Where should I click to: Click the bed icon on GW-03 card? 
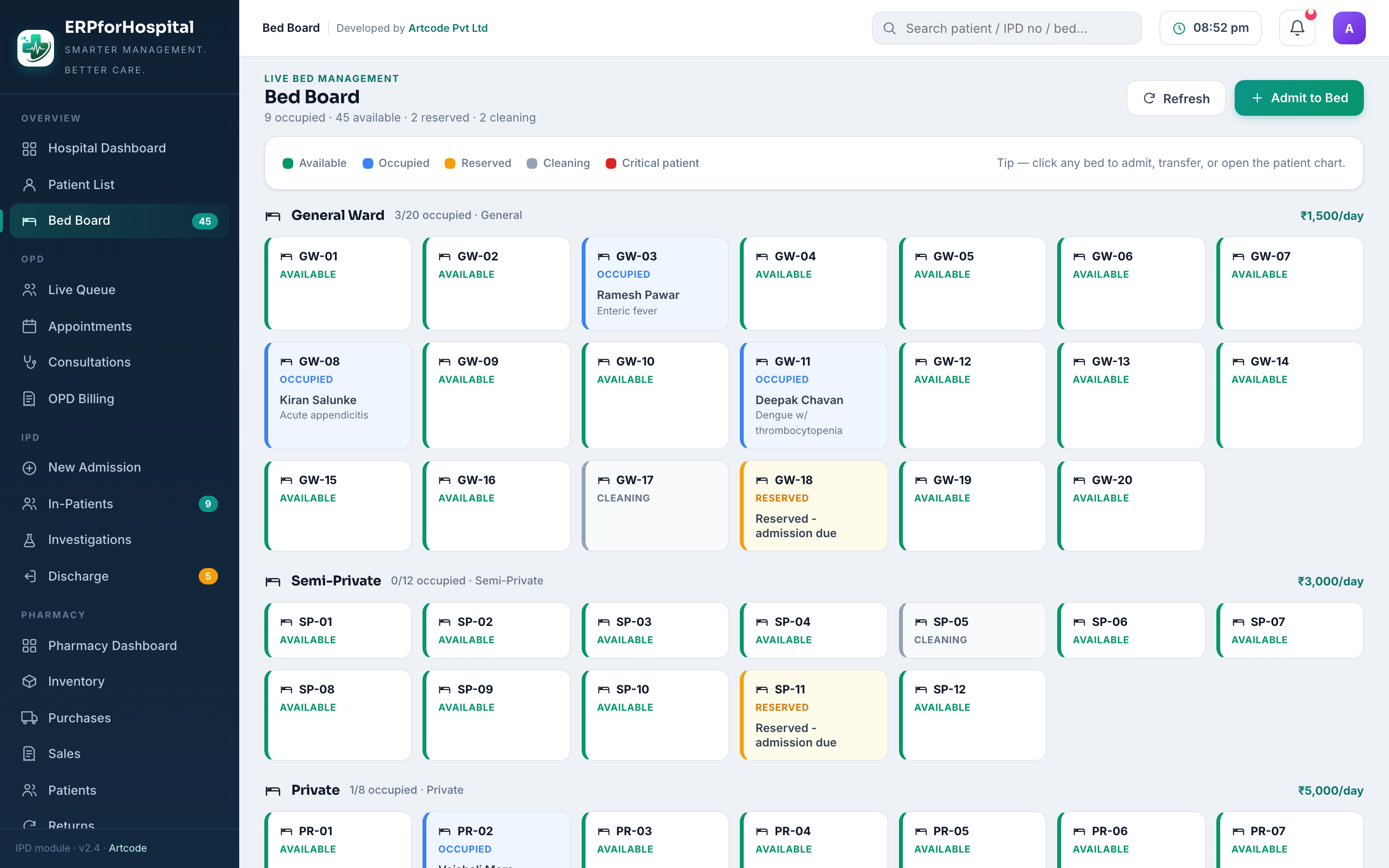pyautogui.click(x=603, y=257)
